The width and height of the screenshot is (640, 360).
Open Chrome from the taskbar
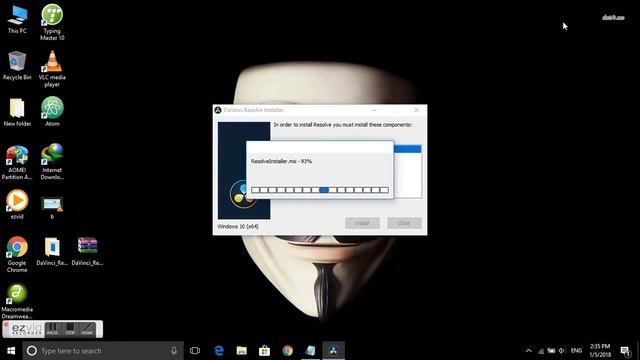coord(287,351)
